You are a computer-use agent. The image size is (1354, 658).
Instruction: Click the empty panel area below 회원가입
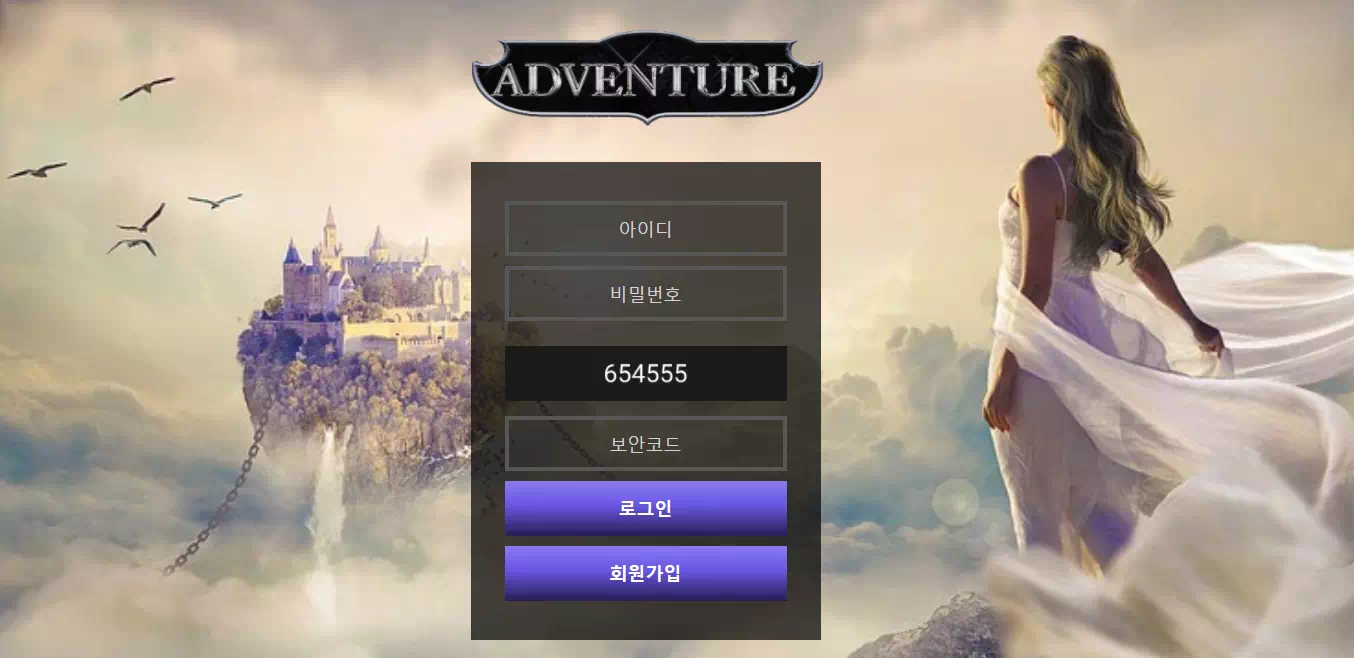[646, 620]
